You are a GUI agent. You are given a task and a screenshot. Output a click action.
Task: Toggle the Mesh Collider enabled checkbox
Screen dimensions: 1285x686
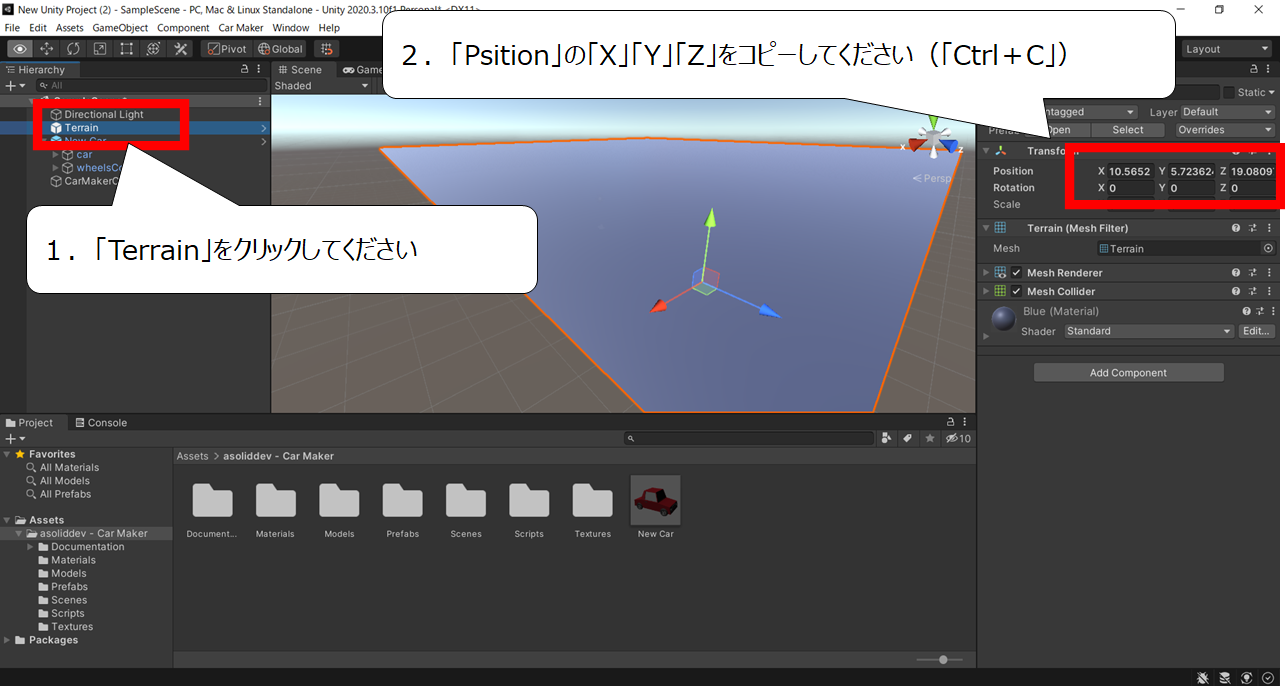[1017, 291]
